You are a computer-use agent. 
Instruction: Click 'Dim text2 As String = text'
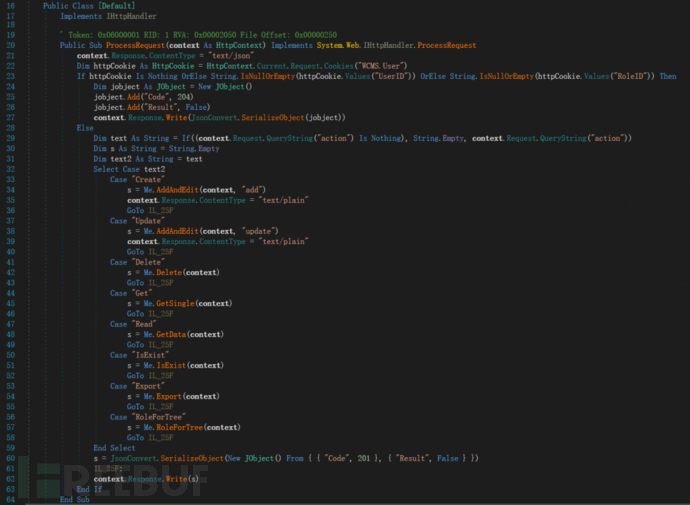pyautogui.click(x=148, y=159)
